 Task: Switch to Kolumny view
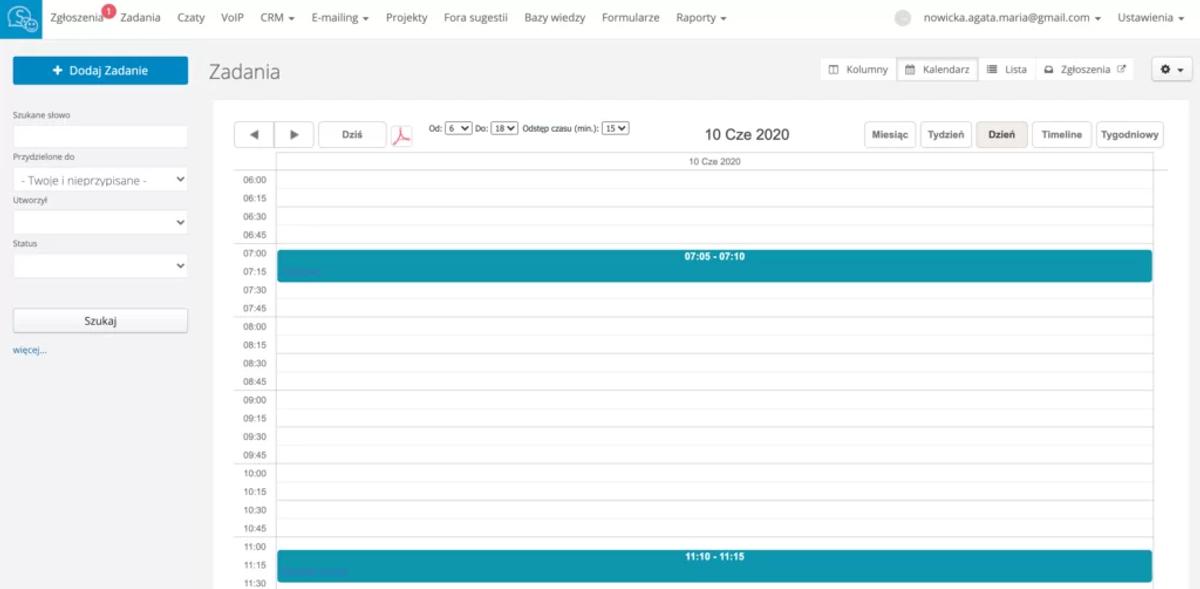(x=858, y=69)
